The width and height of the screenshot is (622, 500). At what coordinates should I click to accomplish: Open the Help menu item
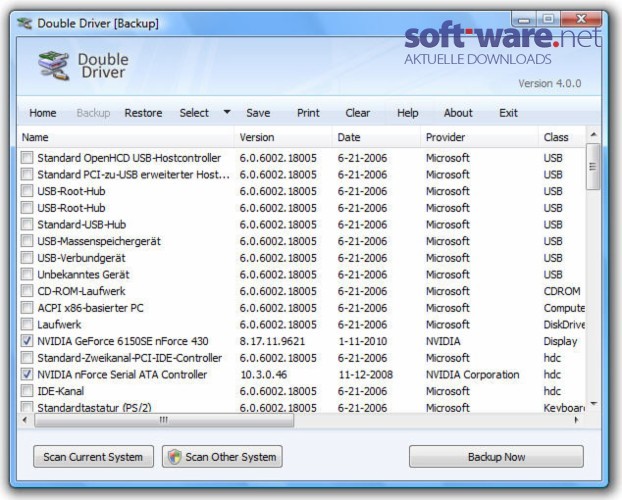[407, 113]
